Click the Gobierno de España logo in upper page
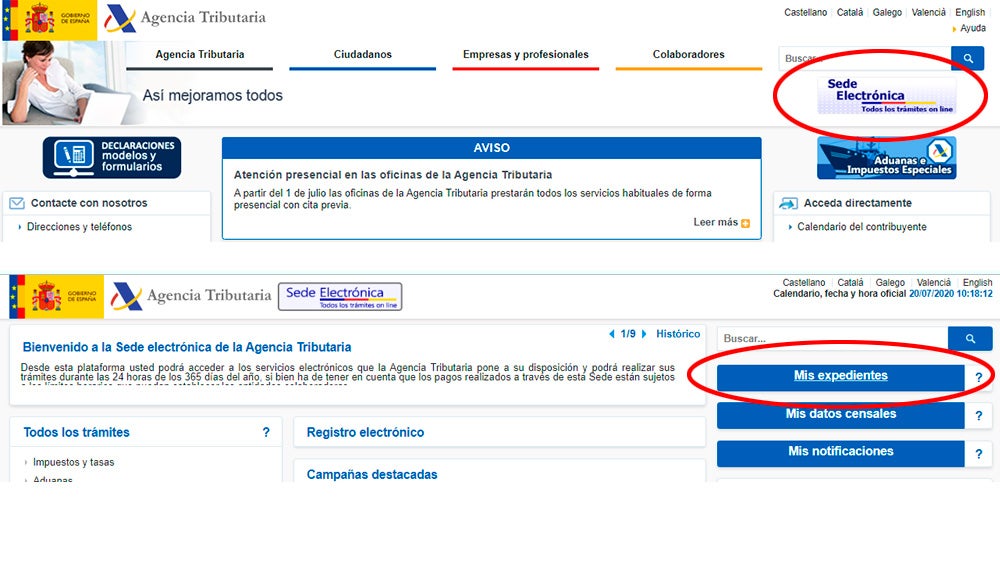The height and width of the screenshot is (567, 1000). tap(50, 20)
